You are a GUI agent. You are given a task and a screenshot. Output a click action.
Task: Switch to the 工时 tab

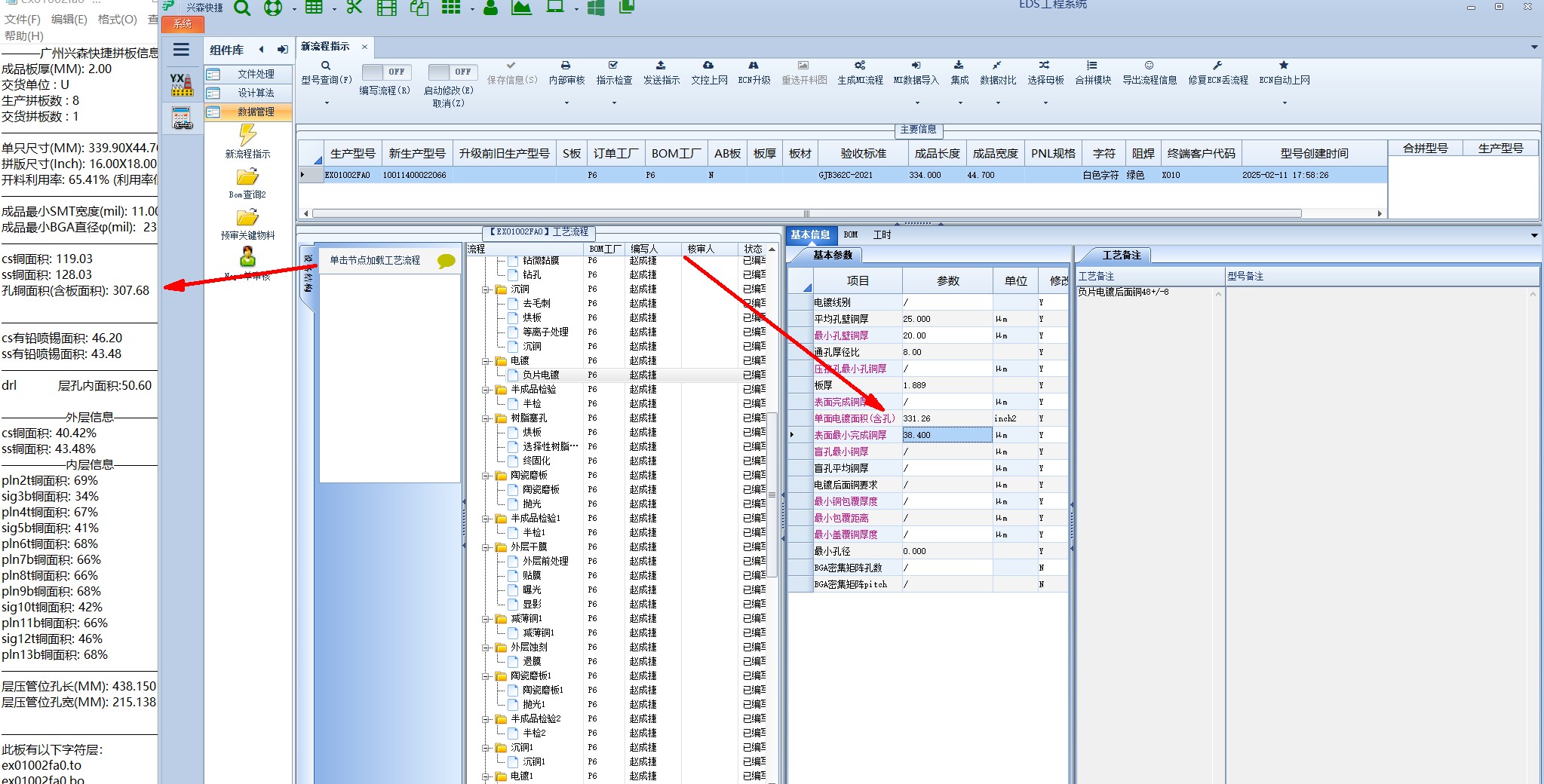click(882, 234)
